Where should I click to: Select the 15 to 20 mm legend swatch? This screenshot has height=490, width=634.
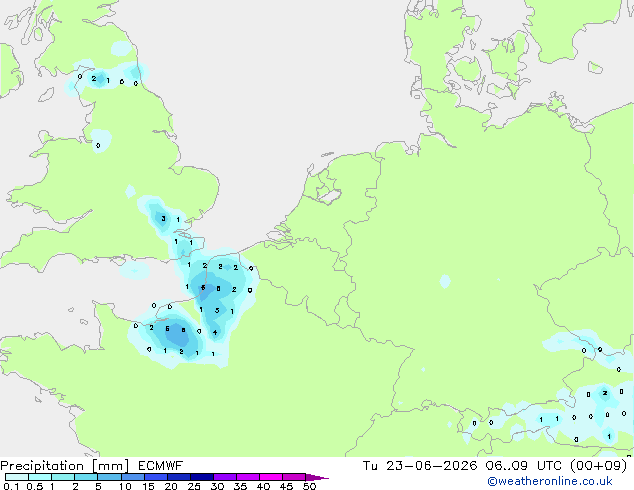click(x=155, y=477)
